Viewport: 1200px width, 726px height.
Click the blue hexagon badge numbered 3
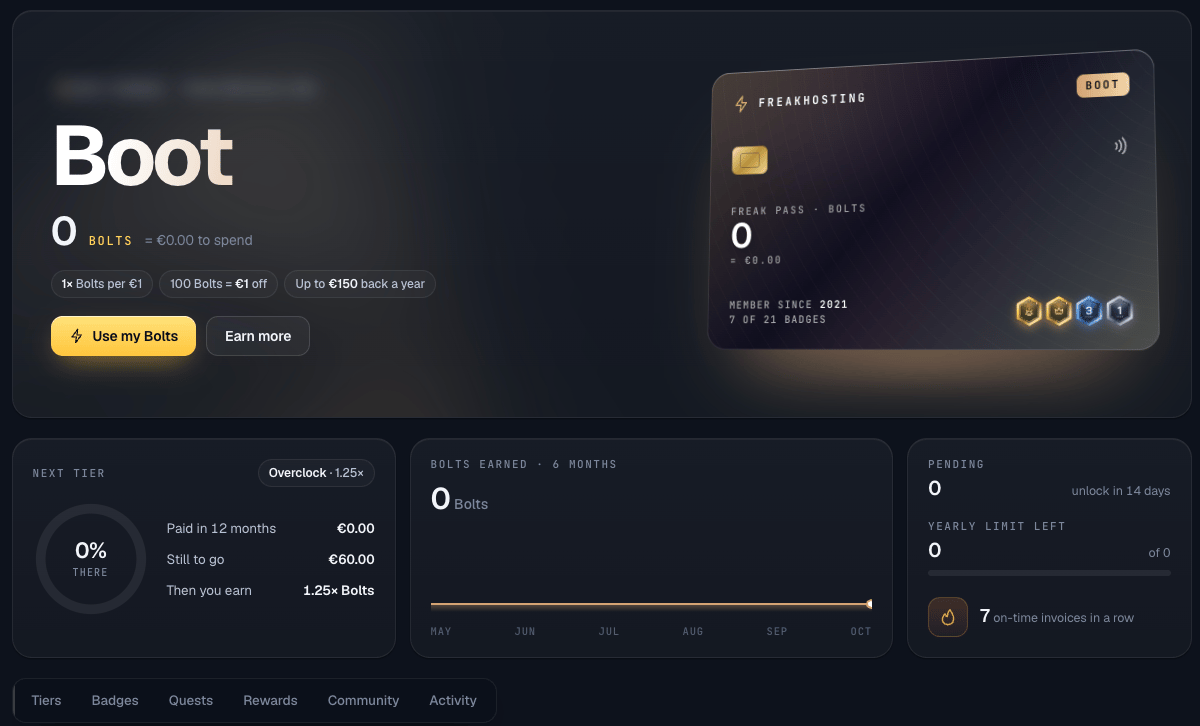[x=1089, y=311]
